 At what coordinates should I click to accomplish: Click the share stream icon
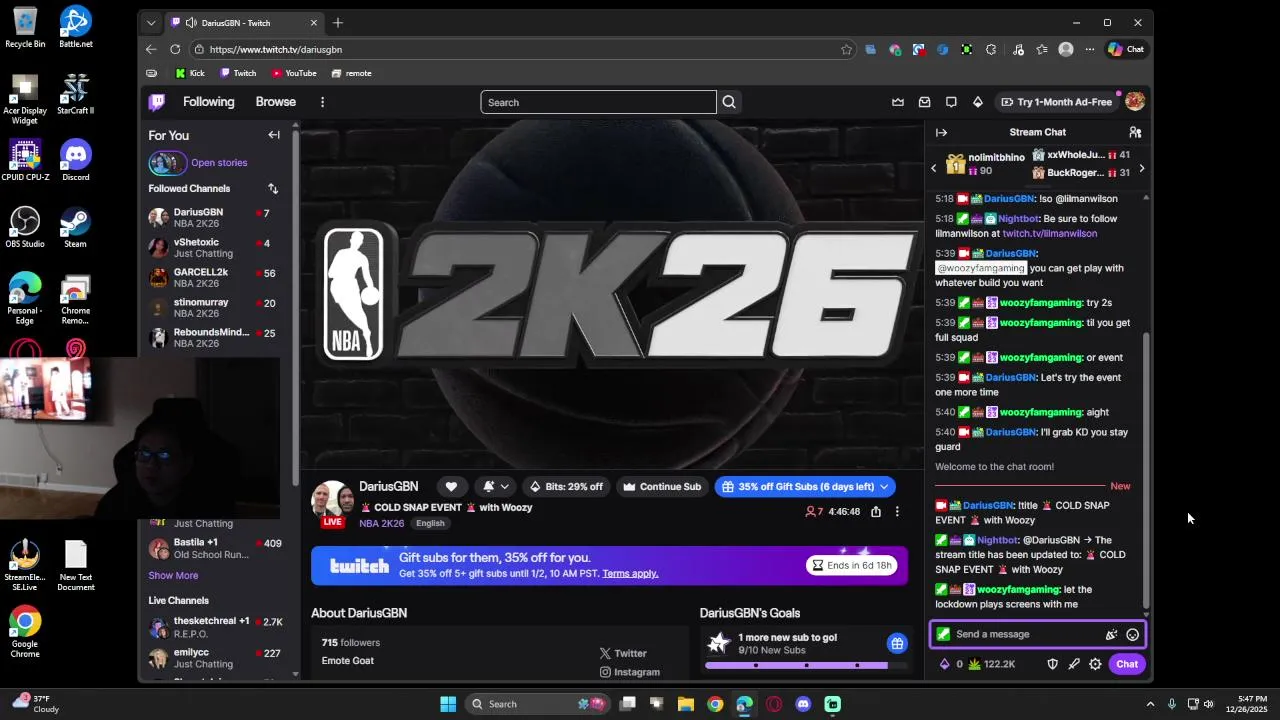(876, 512)
